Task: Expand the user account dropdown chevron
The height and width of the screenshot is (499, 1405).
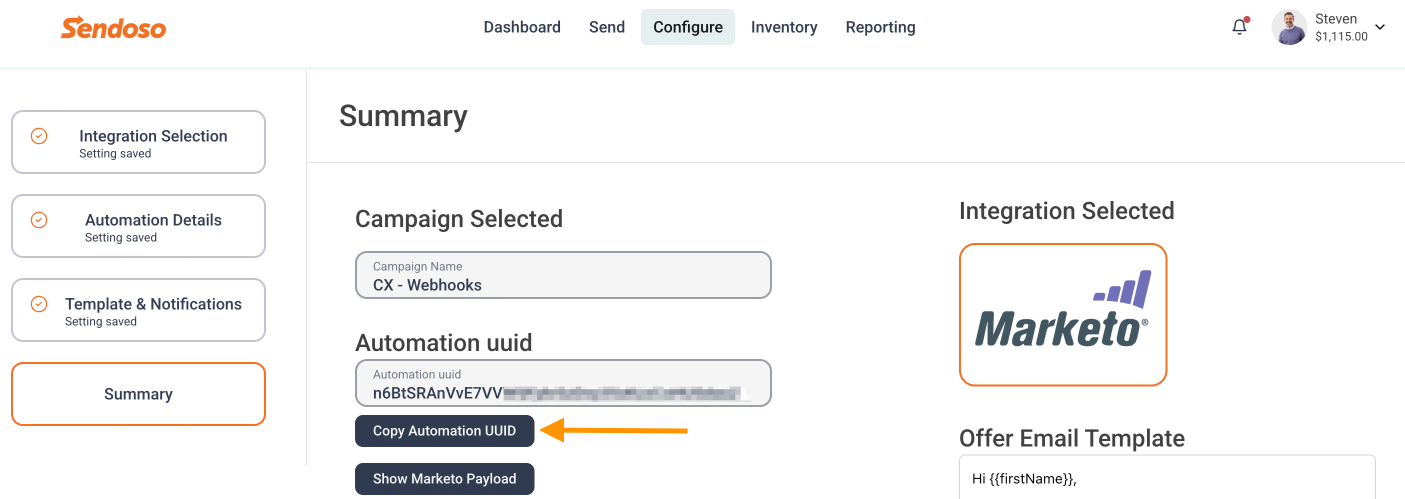Action: 1381,28
